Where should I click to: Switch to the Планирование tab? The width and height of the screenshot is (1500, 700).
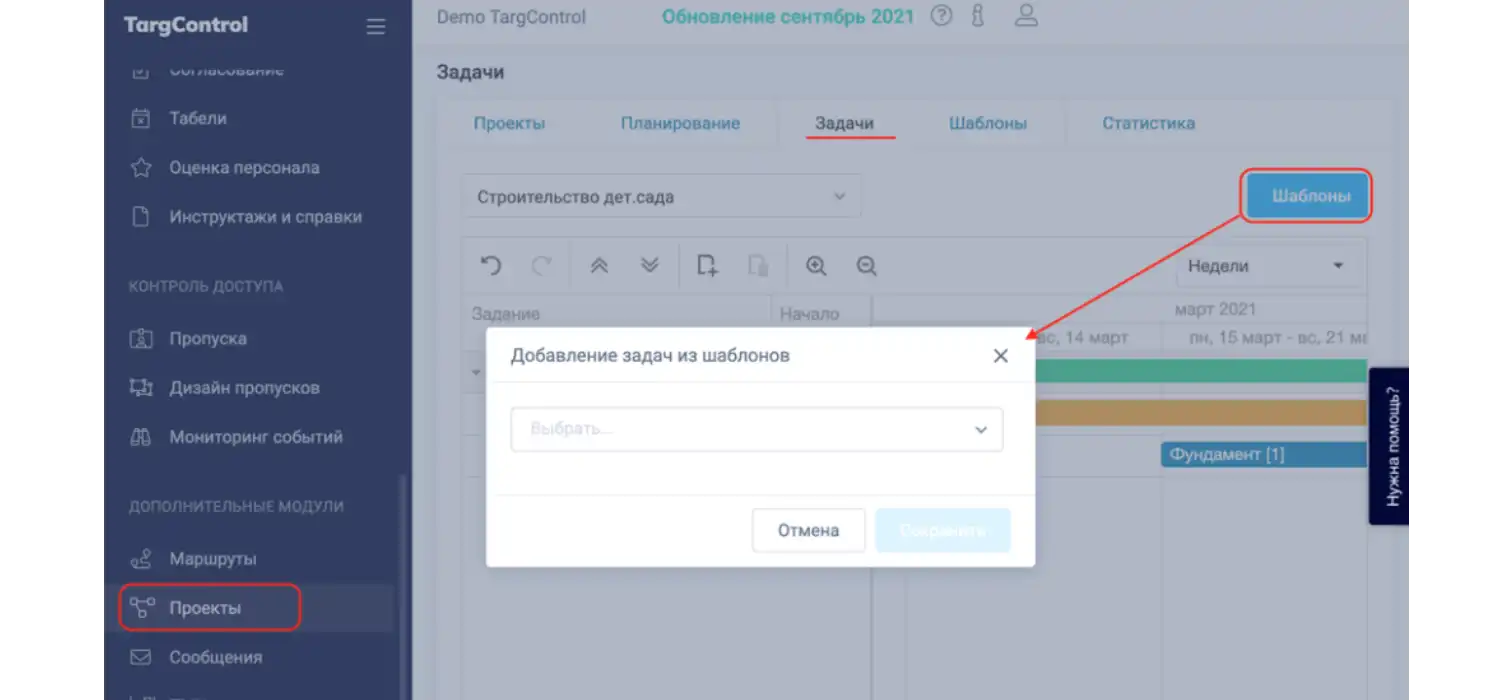[x=680, y=123]
